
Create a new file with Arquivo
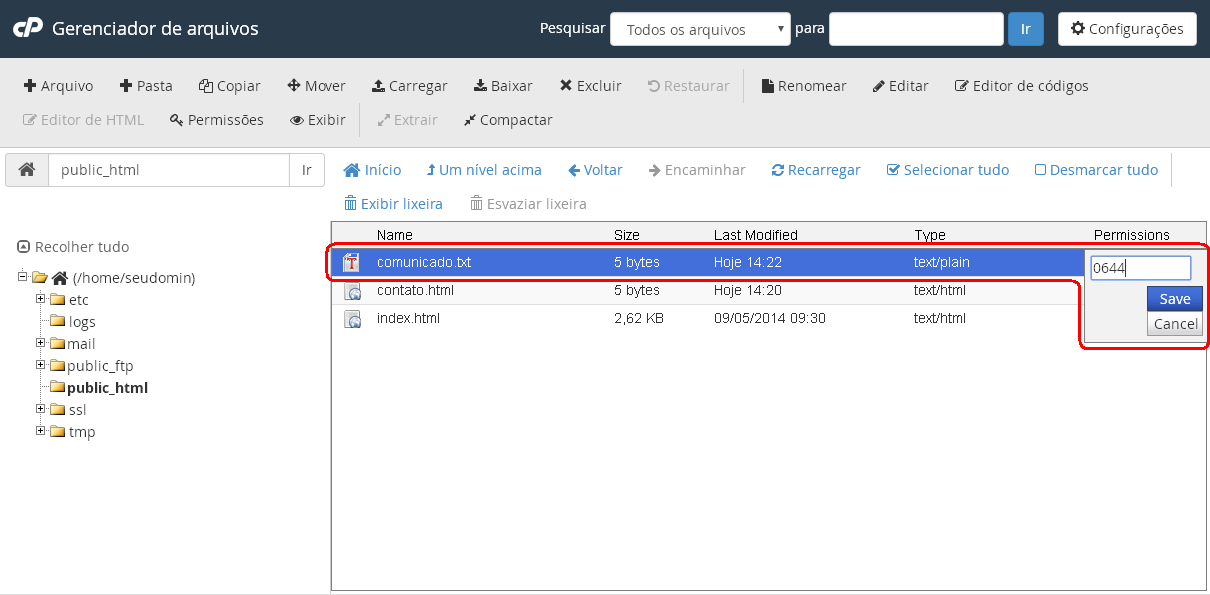tap(58, 86)
